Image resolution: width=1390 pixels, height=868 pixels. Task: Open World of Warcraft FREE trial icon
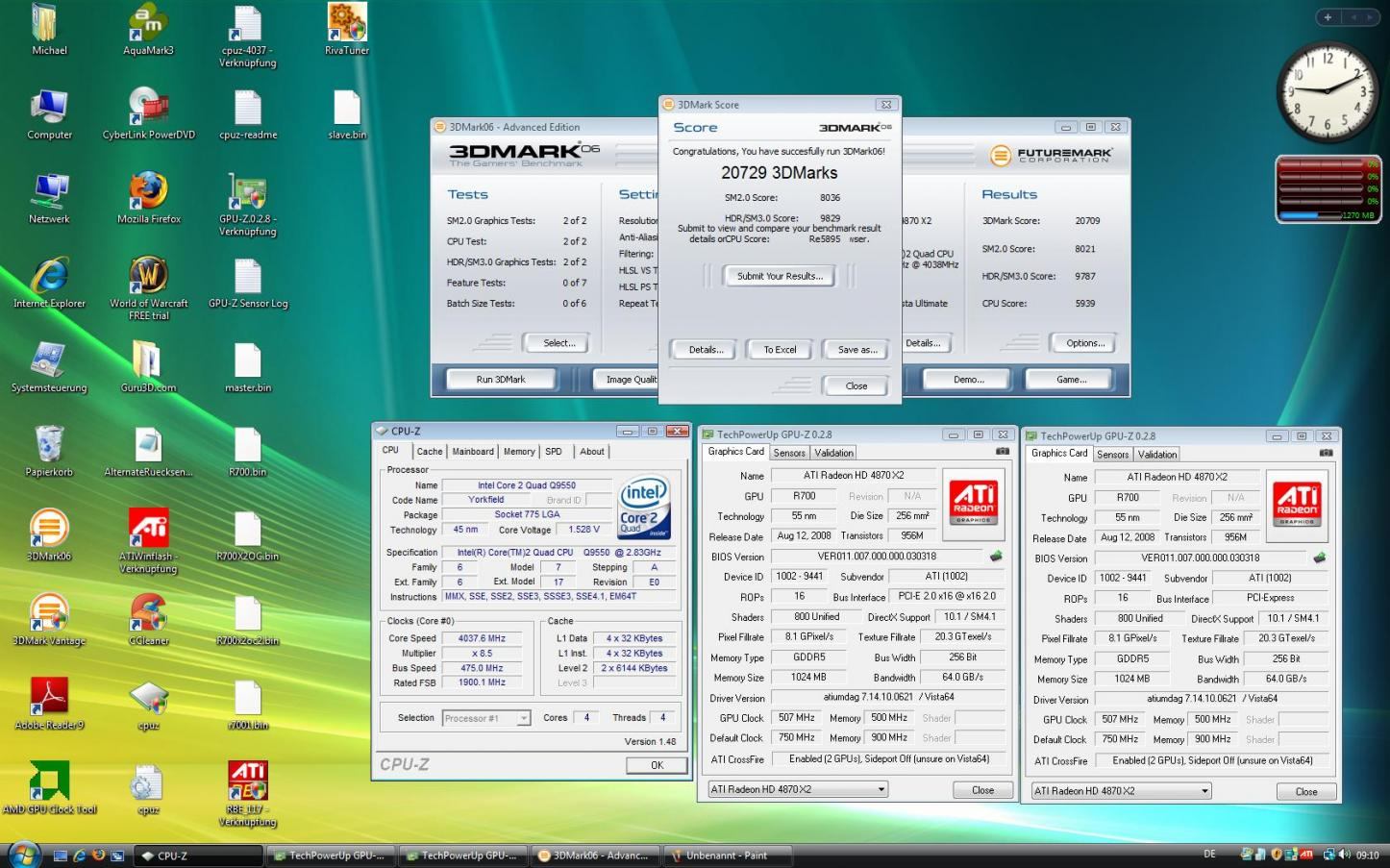pos(148,288)
